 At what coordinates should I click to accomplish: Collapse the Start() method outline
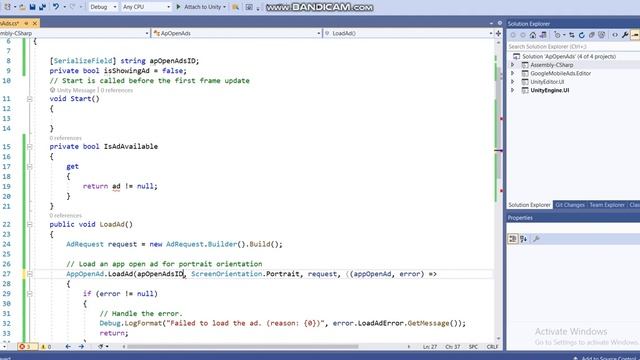coord(29,99)
